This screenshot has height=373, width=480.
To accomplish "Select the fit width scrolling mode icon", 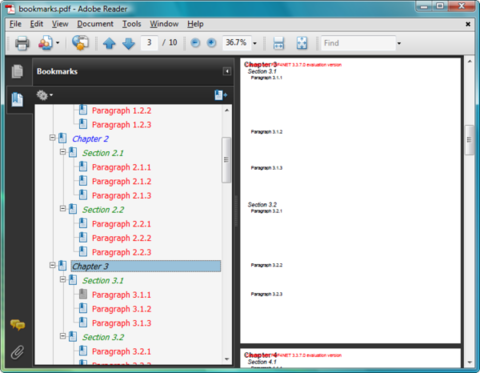I will point(279,43).
